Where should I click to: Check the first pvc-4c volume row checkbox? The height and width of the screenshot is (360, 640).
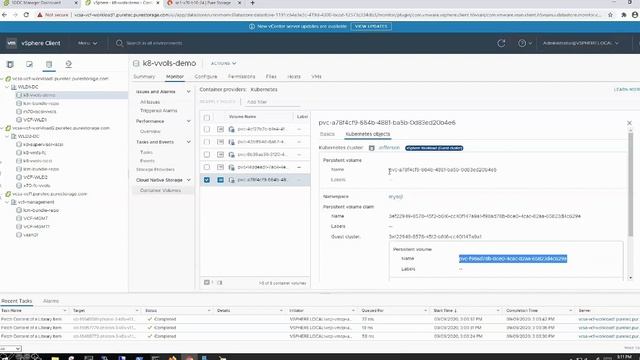pyautogui.click(x=207, y=129)
